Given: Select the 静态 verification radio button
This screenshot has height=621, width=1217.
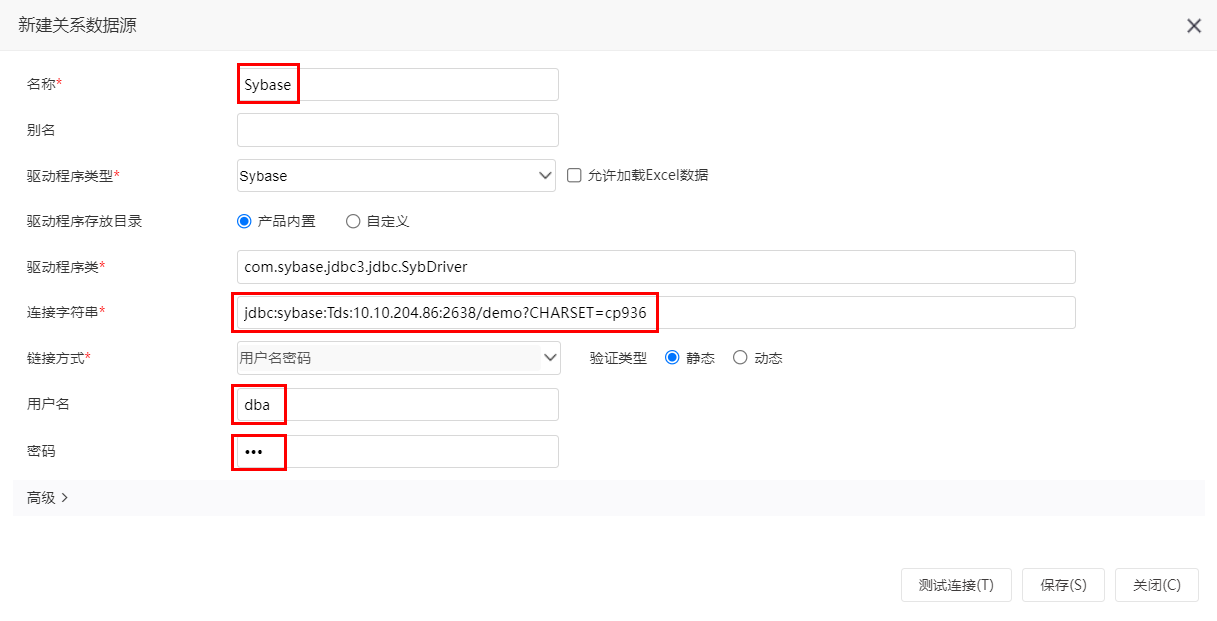Looking at the screenshot, I should point(672,357).
